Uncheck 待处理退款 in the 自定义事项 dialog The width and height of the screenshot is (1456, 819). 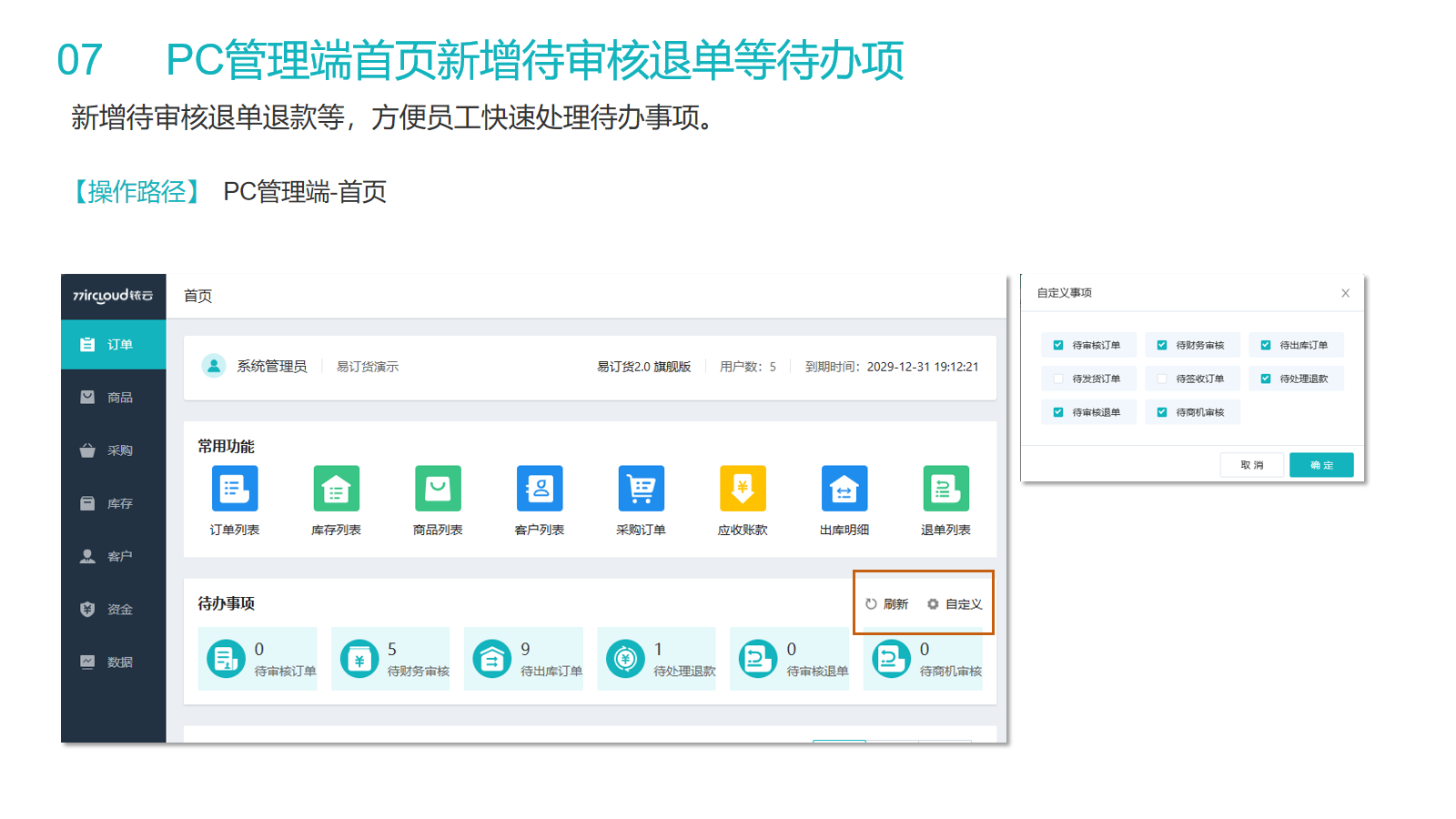(x=1266, y=379)
